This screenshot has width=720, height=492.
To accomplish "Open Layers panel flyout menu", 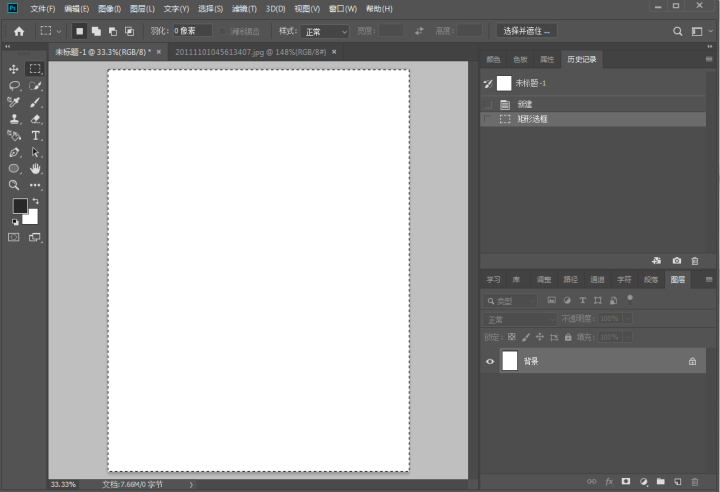I will (709, 279).
